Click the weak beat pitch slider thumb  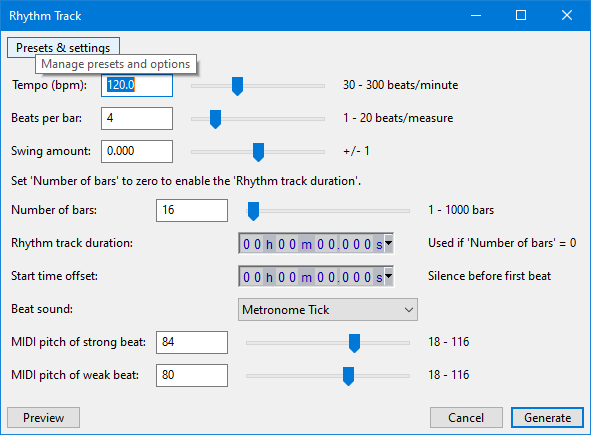pos(348,376)
